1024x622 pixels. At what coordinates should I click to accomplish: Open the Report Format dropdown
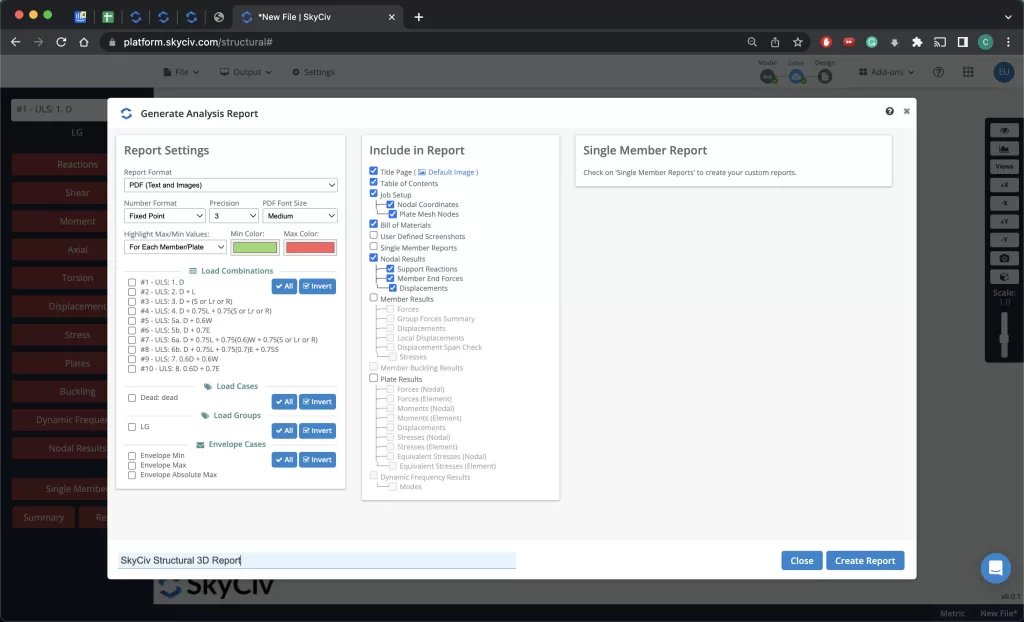(x=231, y=185)
